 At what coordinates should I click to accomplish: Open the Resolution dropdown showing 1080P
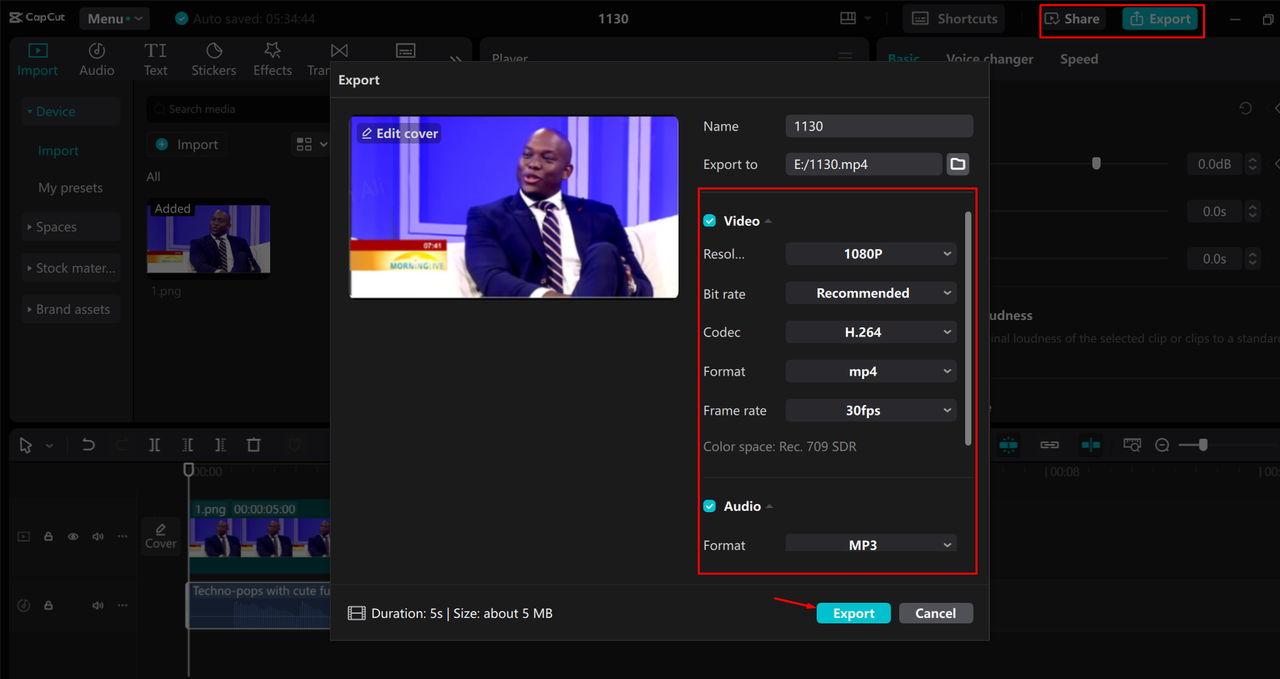click(871, 254)
